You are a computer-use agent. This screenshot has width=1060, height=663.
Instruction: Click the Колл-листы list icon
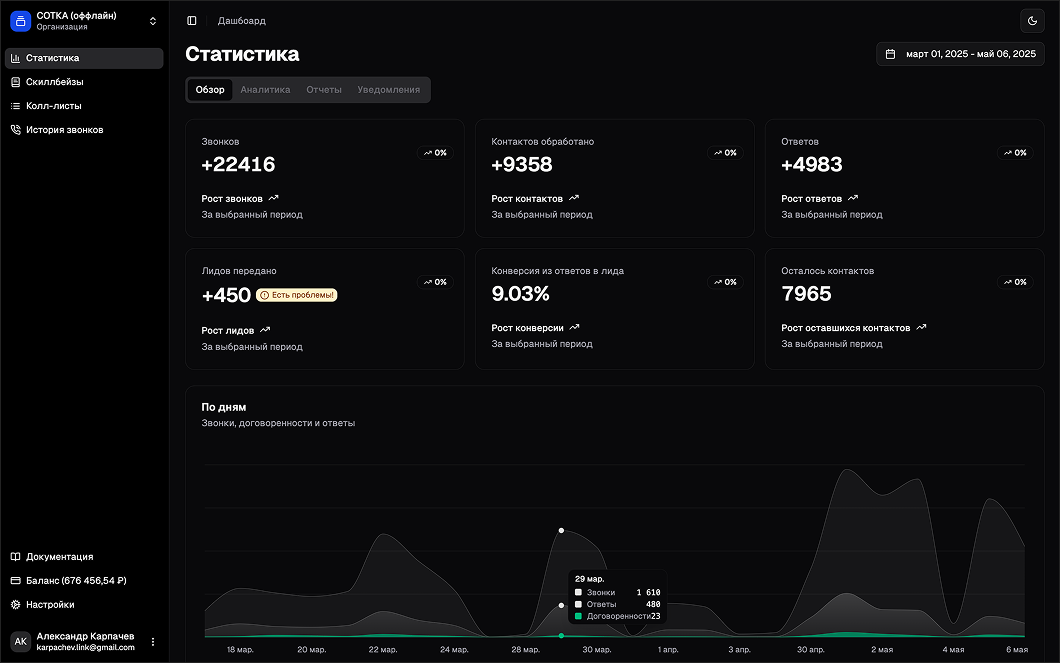point(15,106)
